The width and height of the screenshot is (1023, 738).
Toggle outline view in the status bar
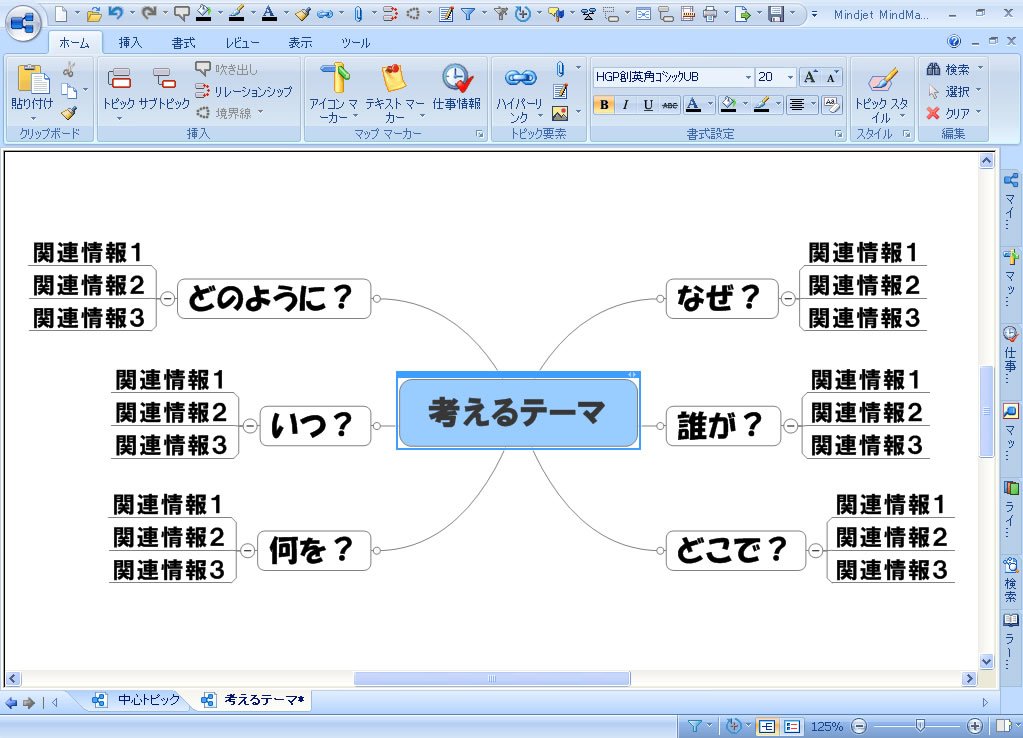click(x=792, y=726)
